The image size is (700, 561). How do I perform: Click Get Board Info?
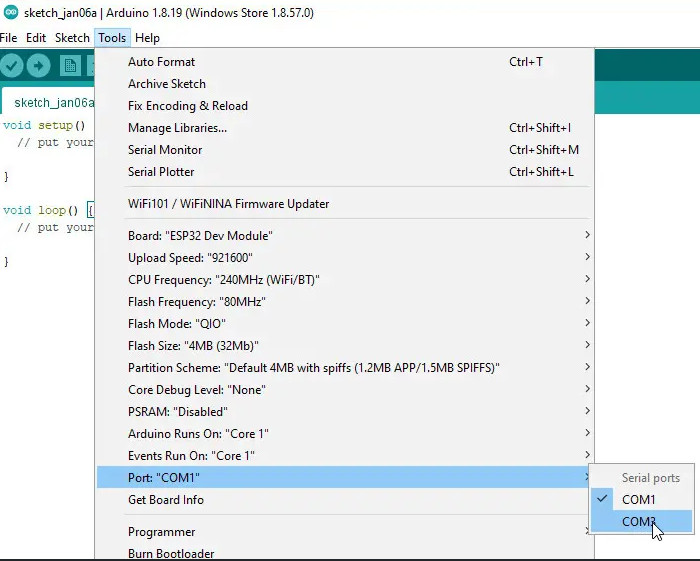tap(166, 500)
